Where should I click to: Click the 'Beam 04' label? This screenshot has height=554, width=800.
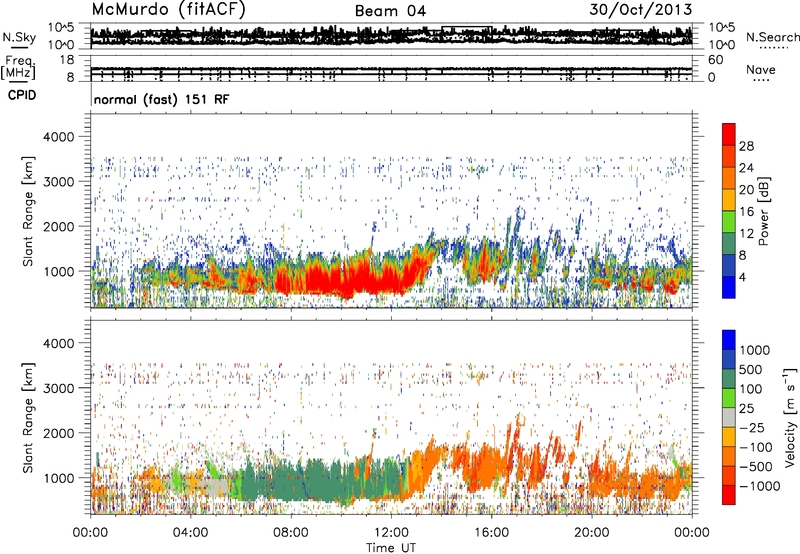click(x=390, y=11)
